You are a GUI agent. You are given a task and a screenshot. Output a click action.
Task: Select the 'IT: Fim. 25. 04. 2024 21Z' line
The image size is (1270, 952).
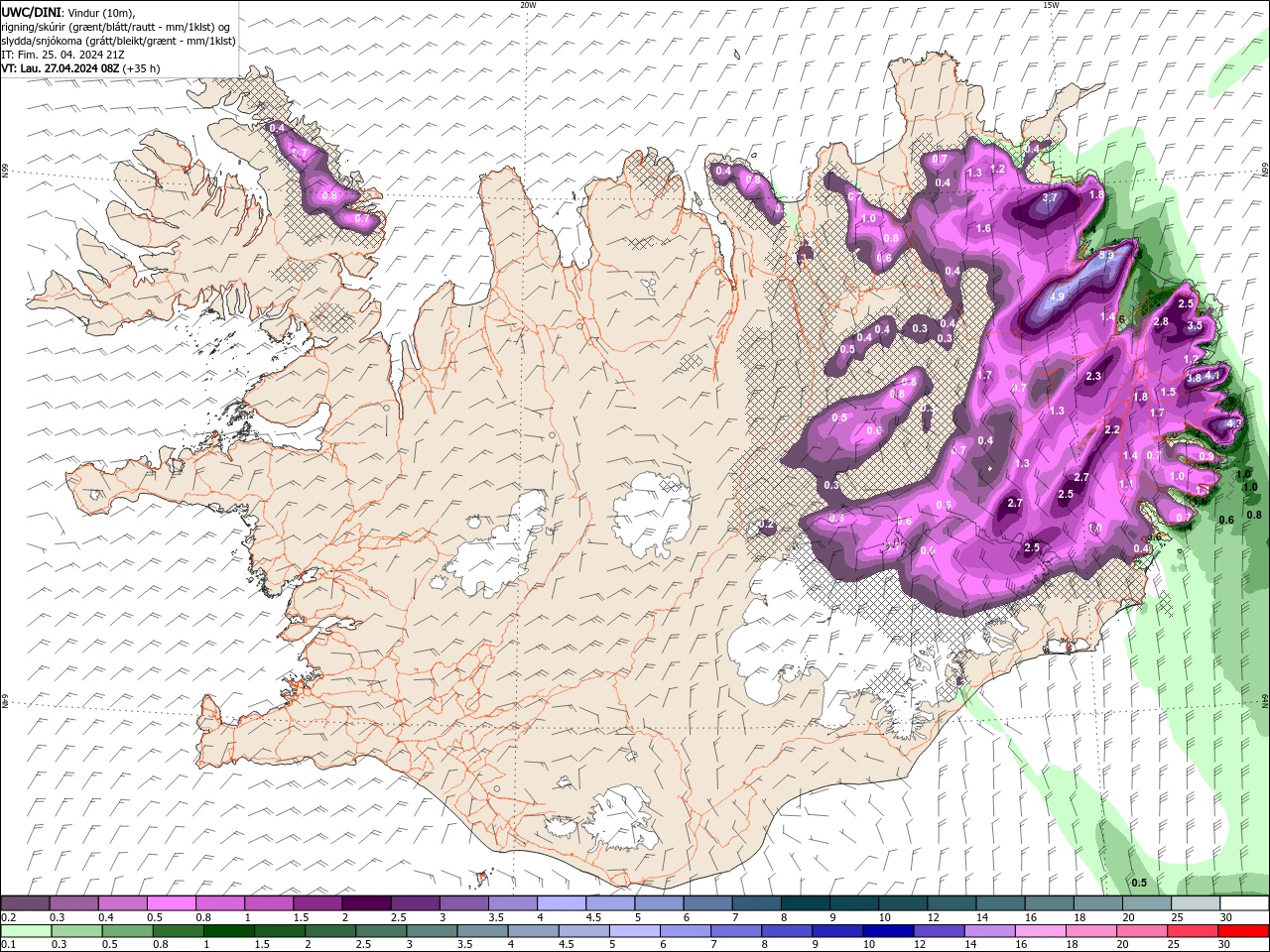63,55
